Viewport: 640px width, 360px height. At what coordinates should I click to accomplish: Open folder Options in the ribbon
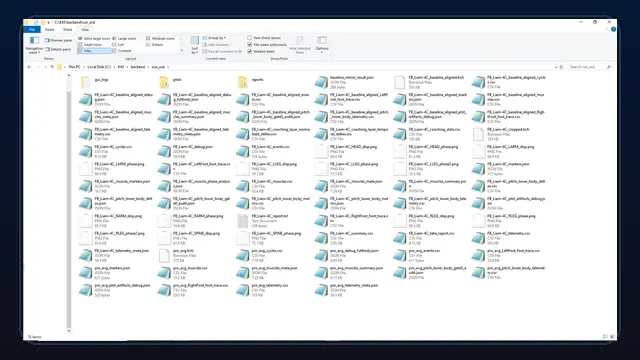click(x=322, y=44)
